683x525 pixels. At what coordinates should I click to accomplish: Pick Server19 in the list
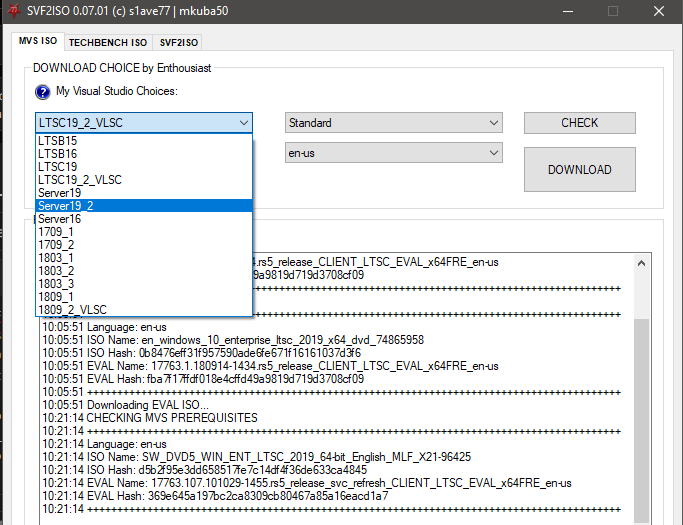[144, 193]
